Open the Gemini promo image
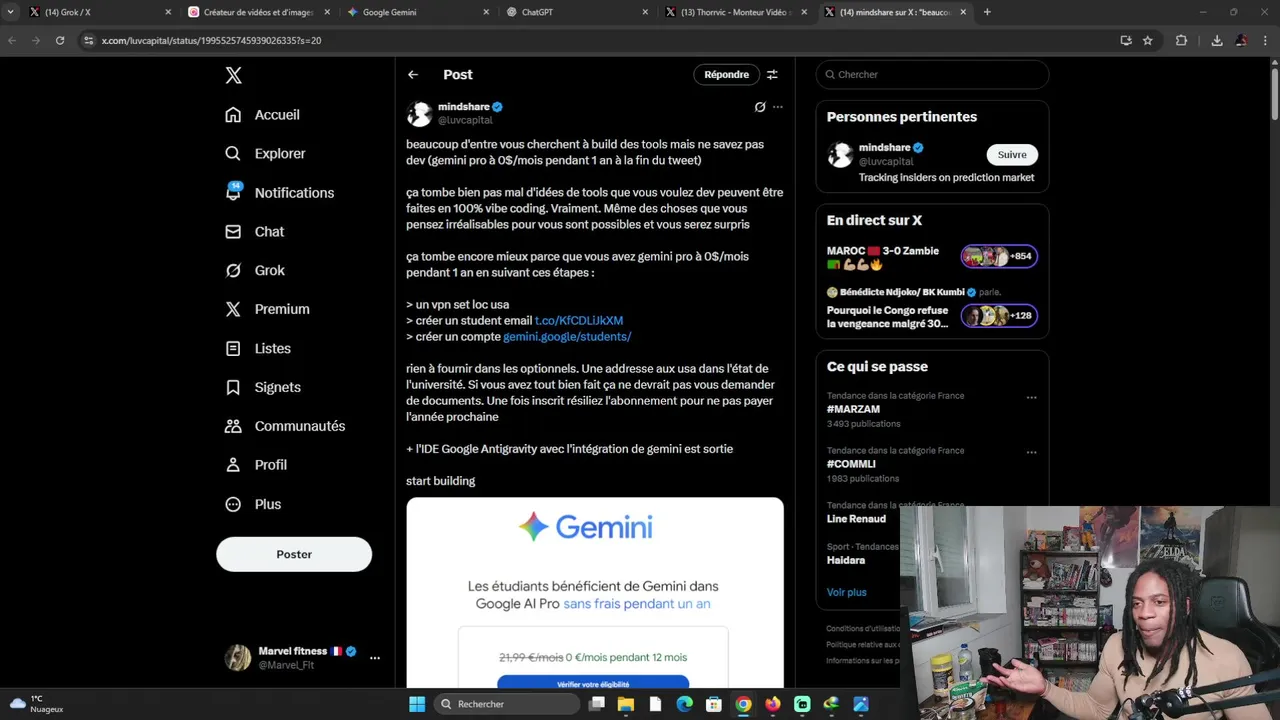Screen dimensions: 1280x720 coord(595,592)
